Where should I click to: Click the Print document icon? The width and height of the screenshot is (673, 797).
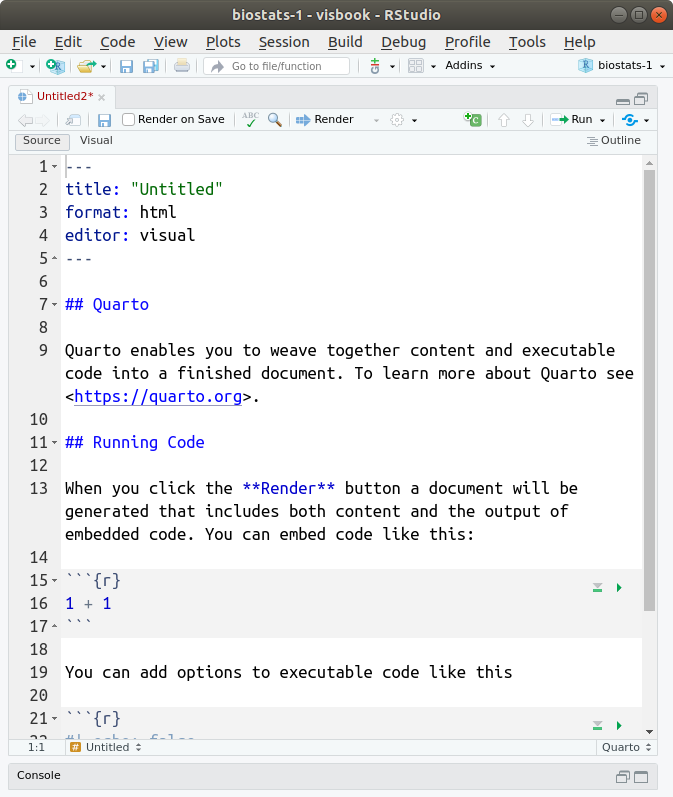pyautogui.click(x=182, y=66)
